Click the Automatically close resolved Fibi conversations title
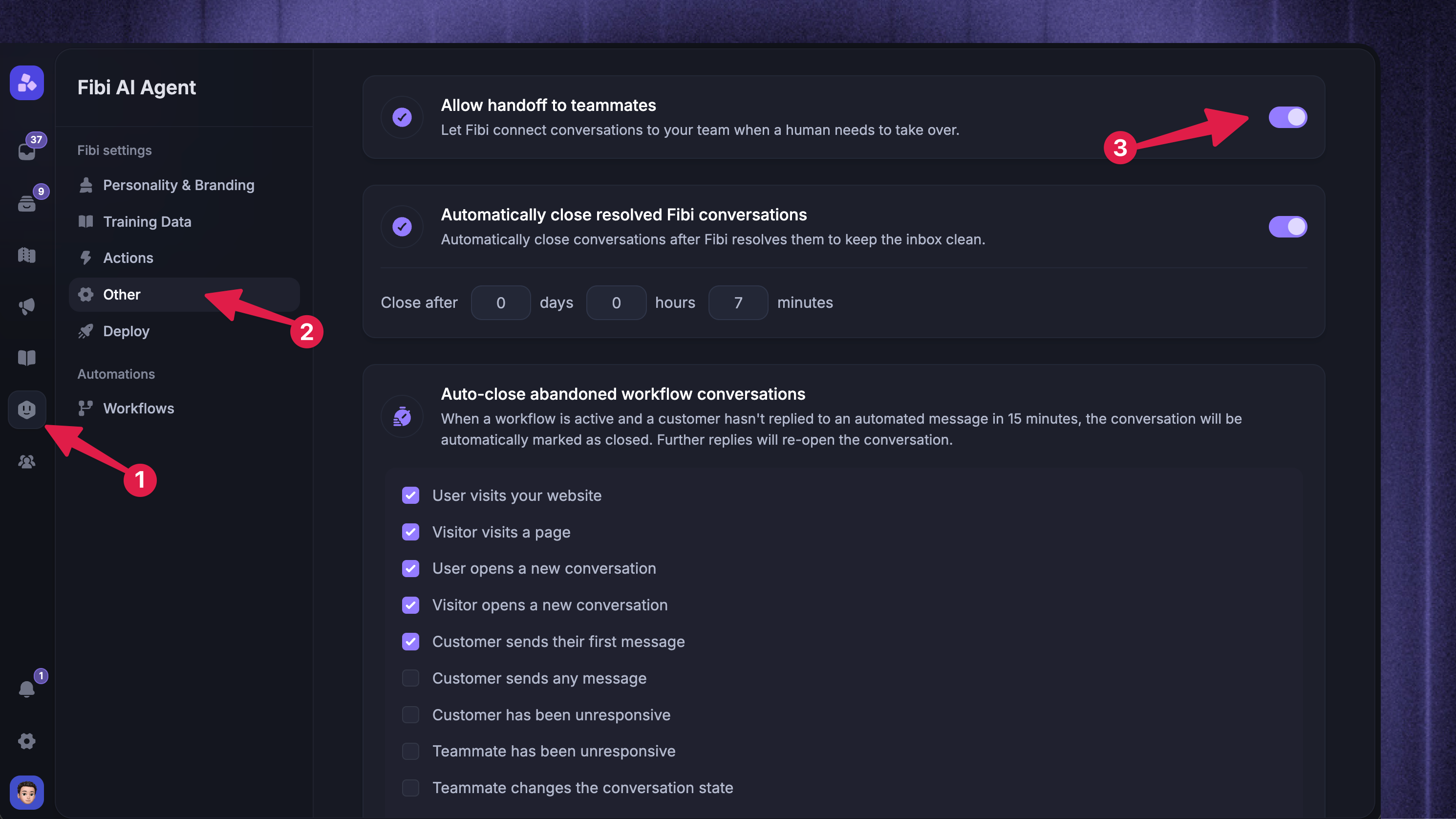 624,215
